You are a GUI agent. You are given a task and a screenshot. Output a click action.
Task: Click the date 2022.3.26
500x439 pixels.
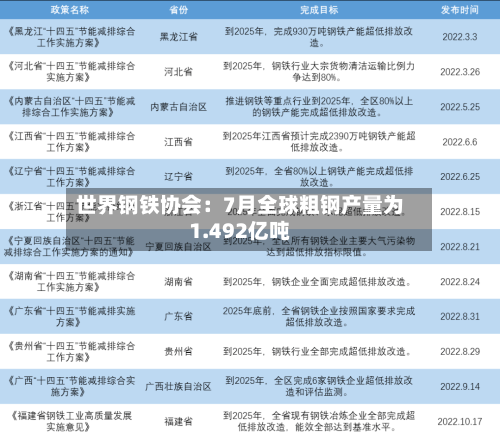tap(460, 72)
